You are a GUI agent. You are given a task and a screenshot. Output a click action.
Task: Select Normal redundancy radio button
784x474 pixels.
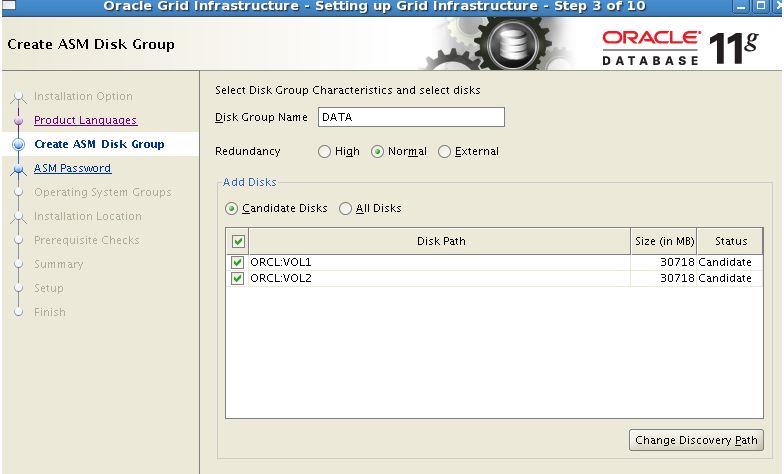378,152
